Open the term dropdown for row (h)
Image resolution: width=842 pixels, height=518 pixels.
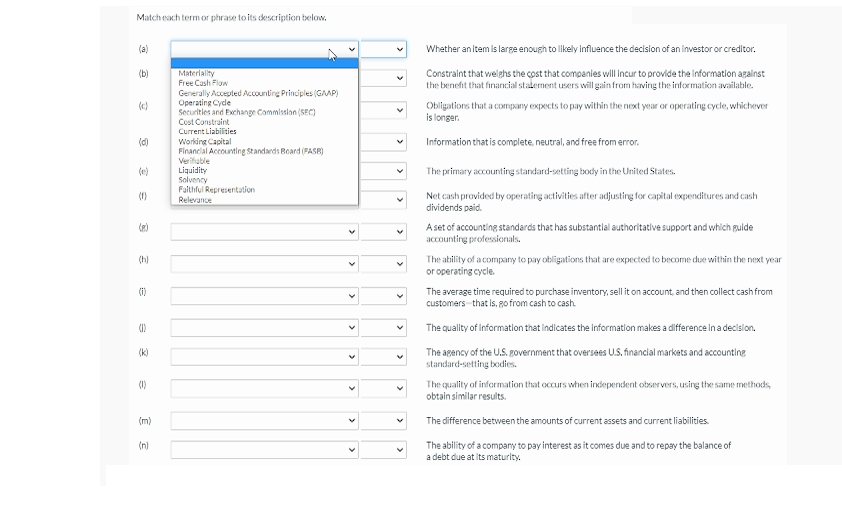(x=264, y=264)
